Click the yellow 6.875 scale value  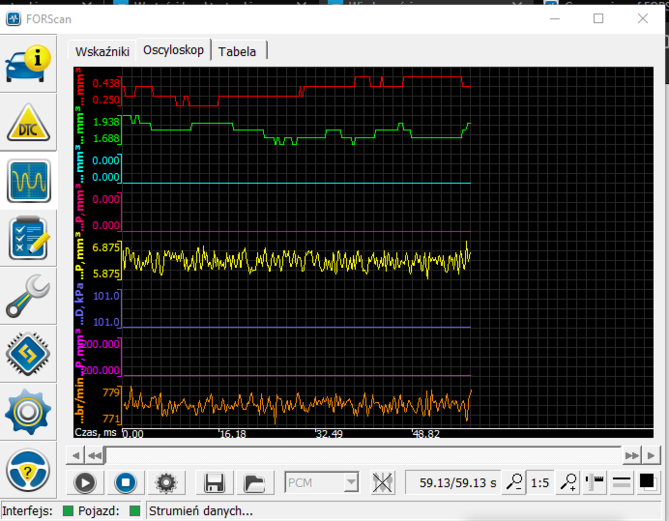coord(106,247)
